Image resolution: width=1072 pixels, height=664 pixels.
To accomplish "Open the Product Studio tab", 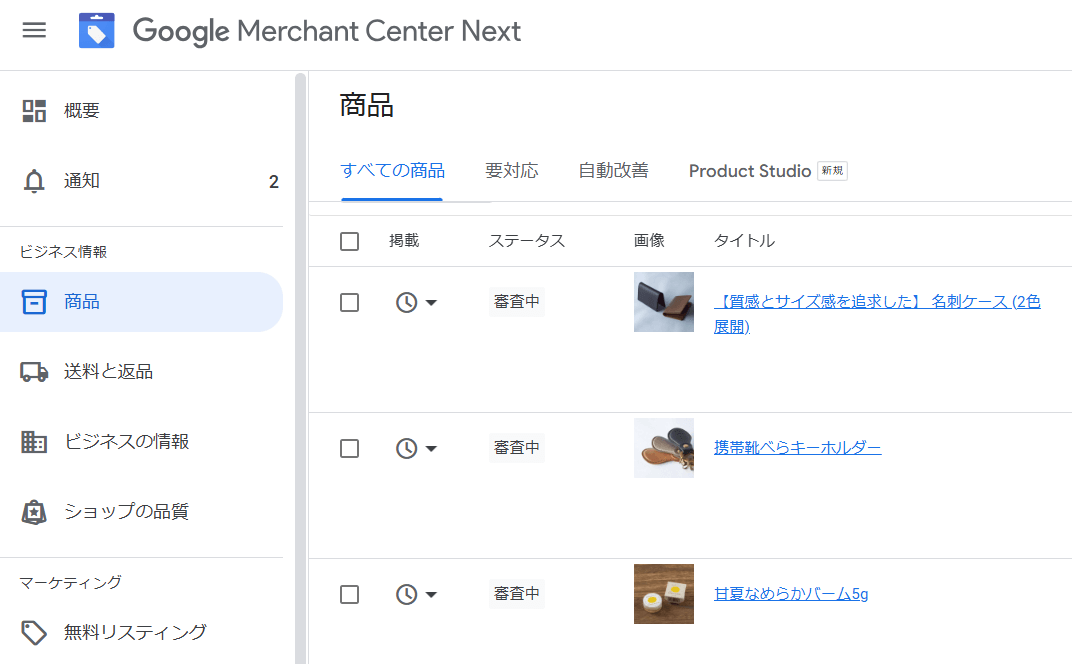I will [750, 171].
